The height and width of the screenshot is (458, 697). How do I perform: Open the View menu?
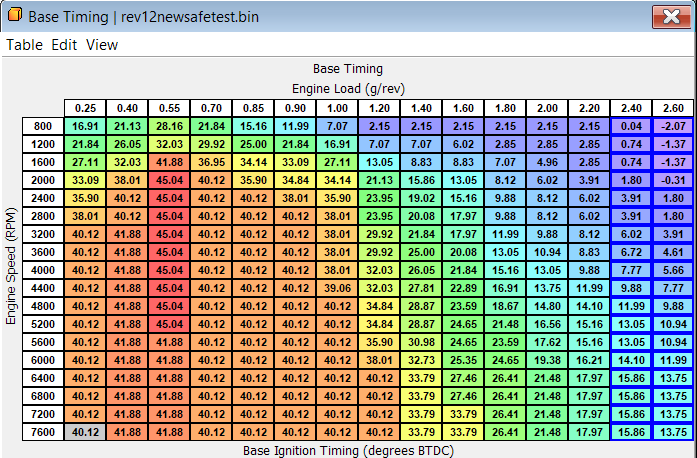[x=101, y=45]
